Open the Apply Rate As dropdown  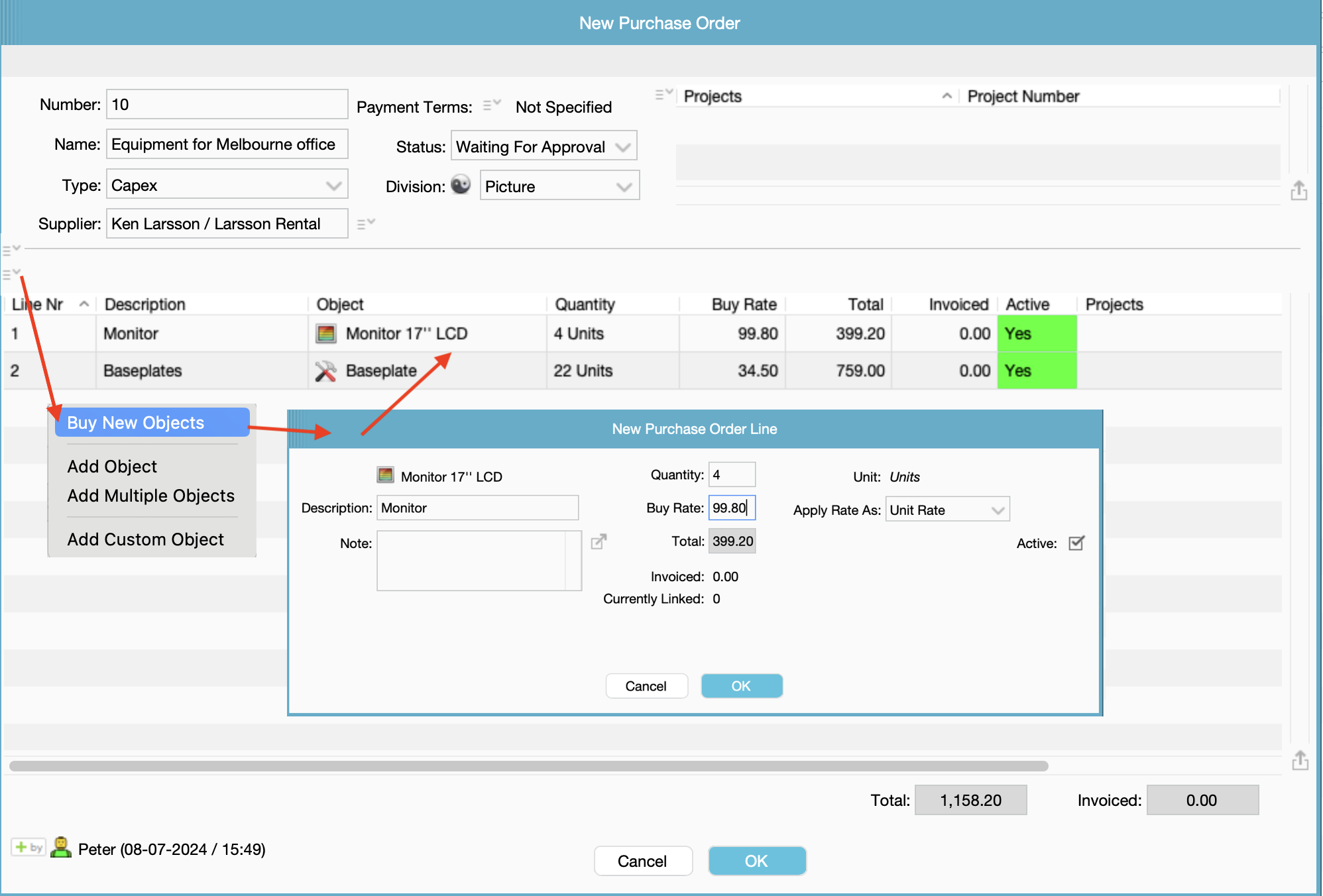[x=947, y=510]
